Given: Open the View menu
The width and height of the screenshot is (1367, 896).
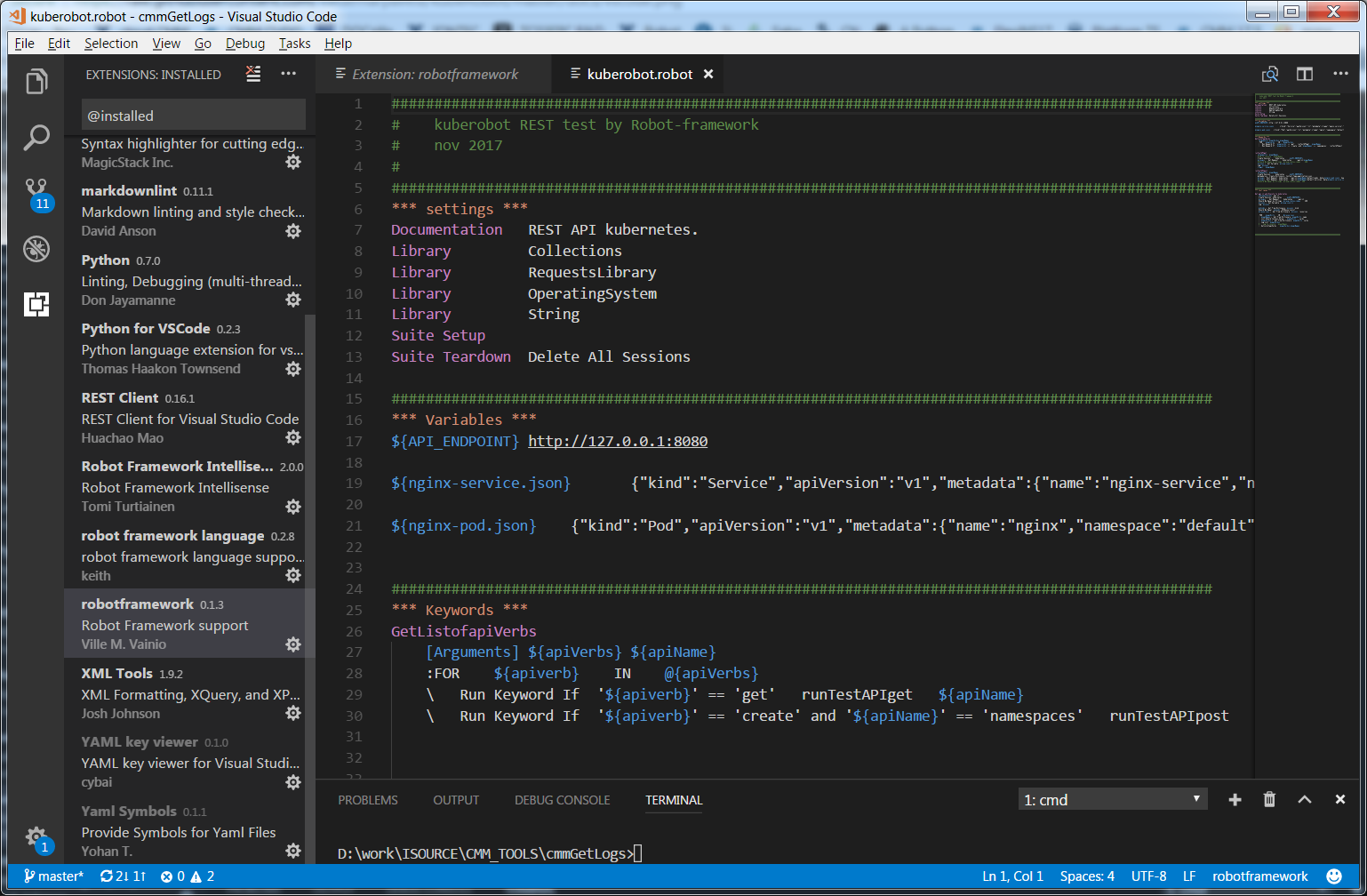Looking at the screenshot, I should [166, 43].
